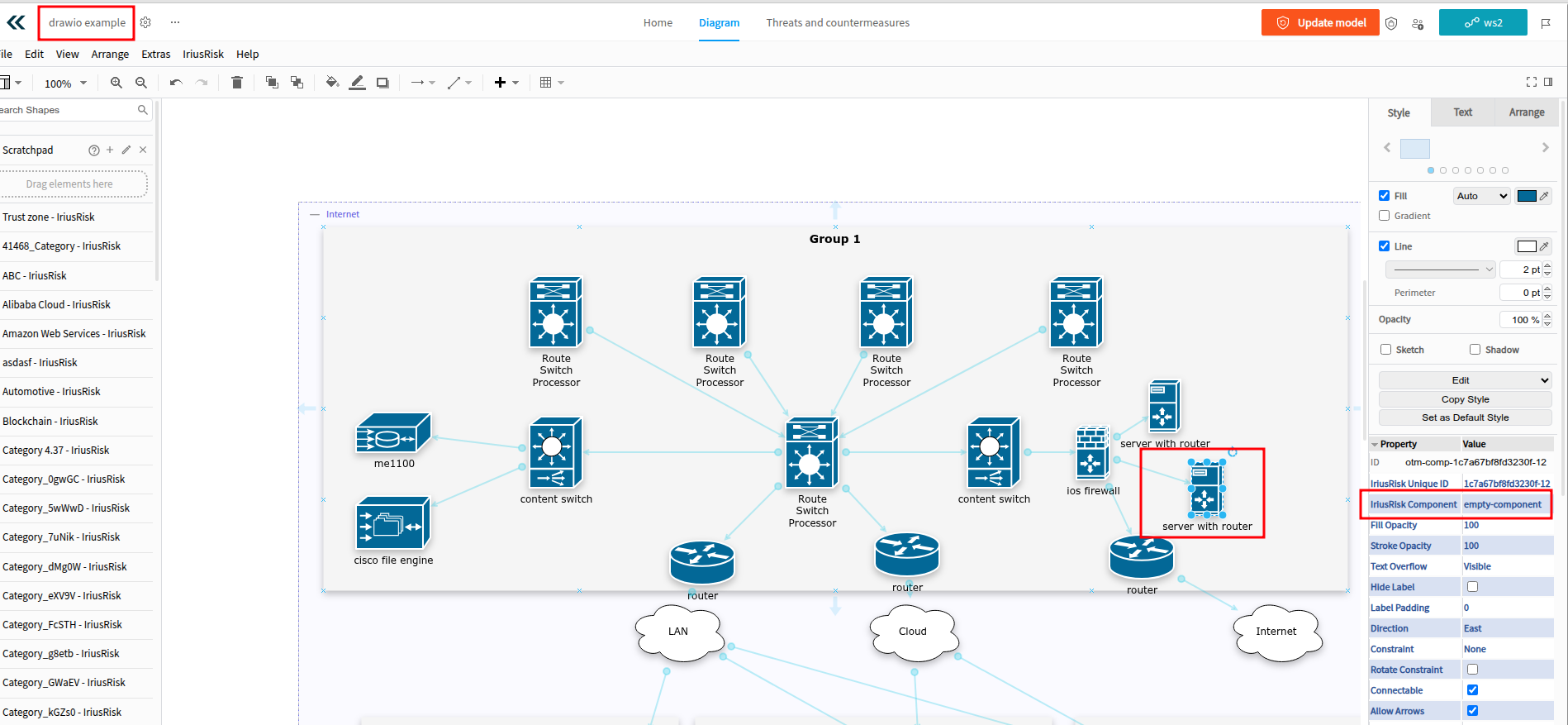Check the Hide Label property checkbox
Image resolution: width=1568 pixels, height=725 pixels.
tap(1472, 587)
